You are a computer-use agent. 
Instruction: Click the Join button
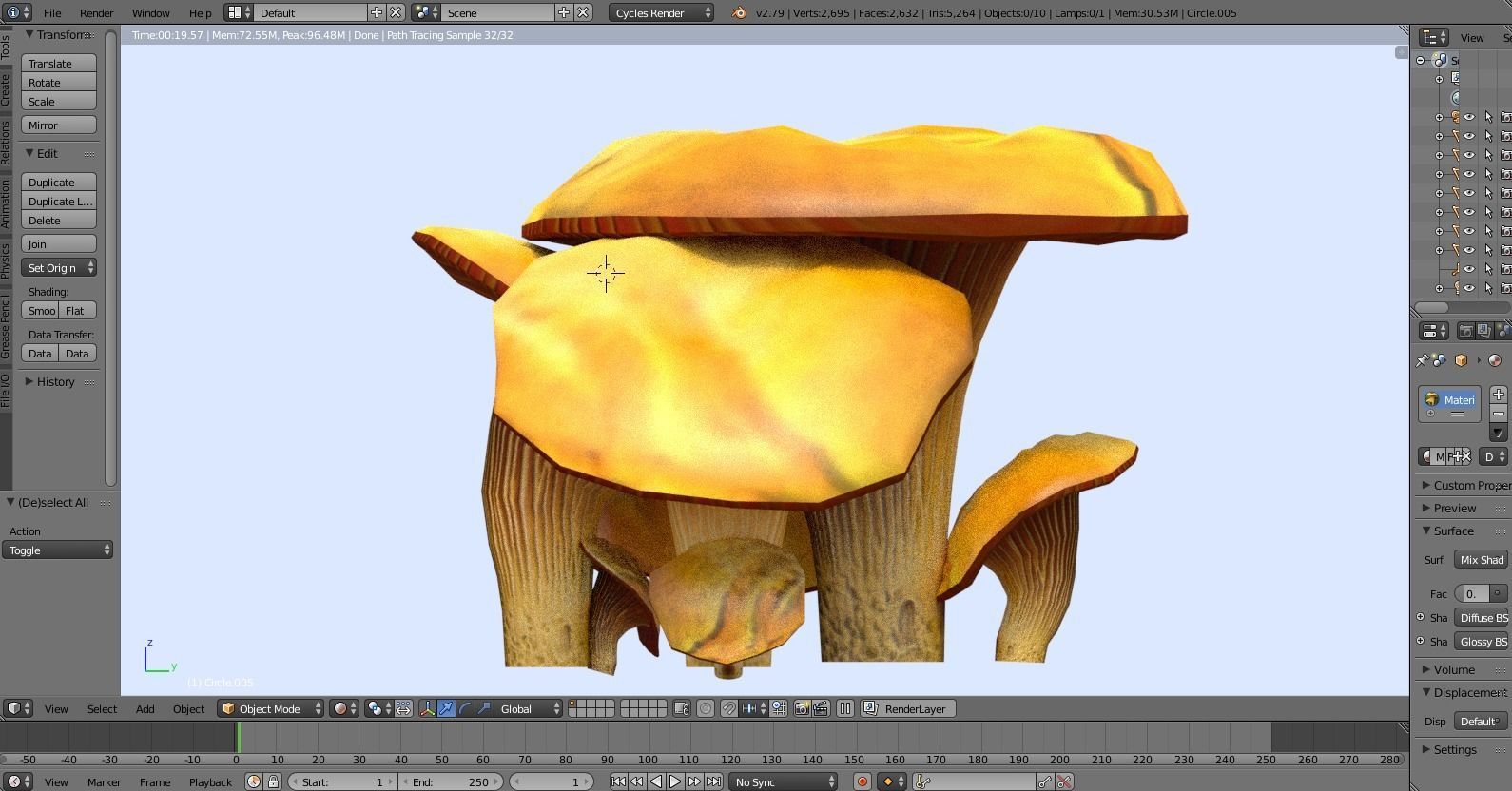pyautogui.click(x=59, y=243)
